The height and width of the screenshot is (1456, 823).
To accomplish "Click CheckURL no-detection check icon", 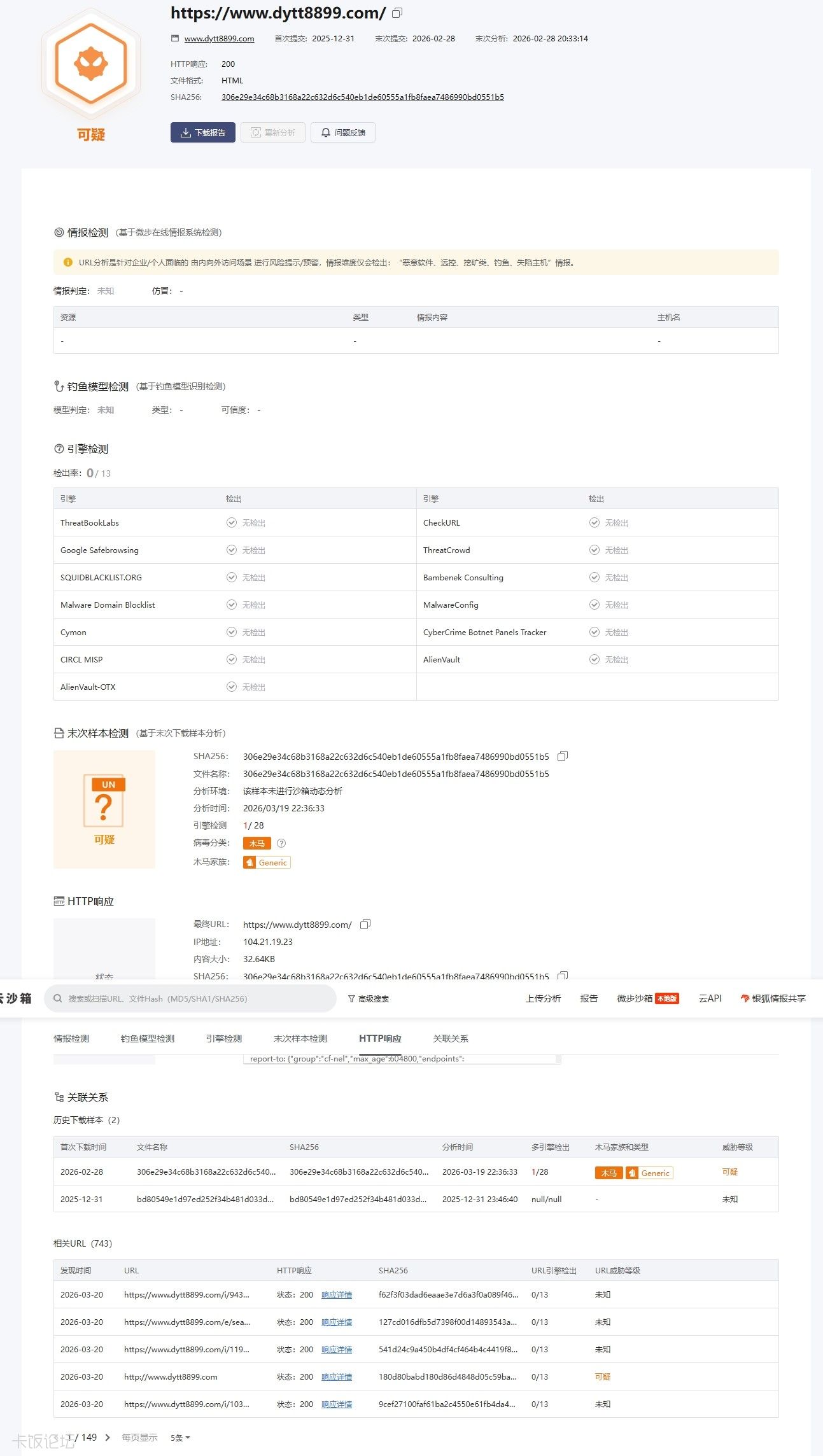I will pos(594,522).
